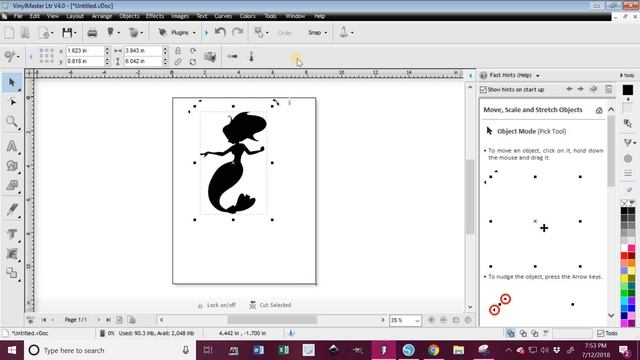
Task: Open Windows Start menu
Action: pos(11,350)
